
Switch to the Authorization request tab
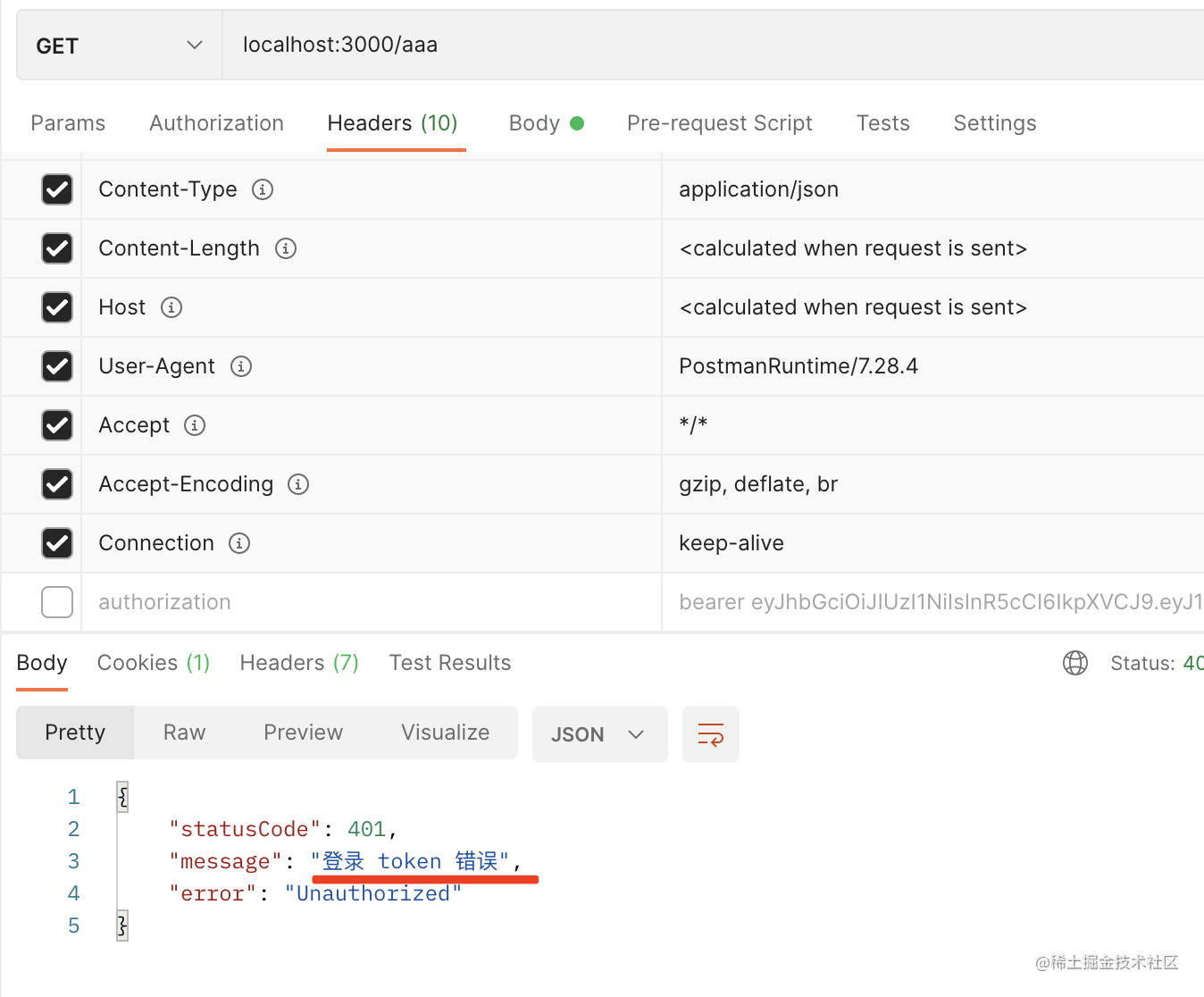coord(216,123)
